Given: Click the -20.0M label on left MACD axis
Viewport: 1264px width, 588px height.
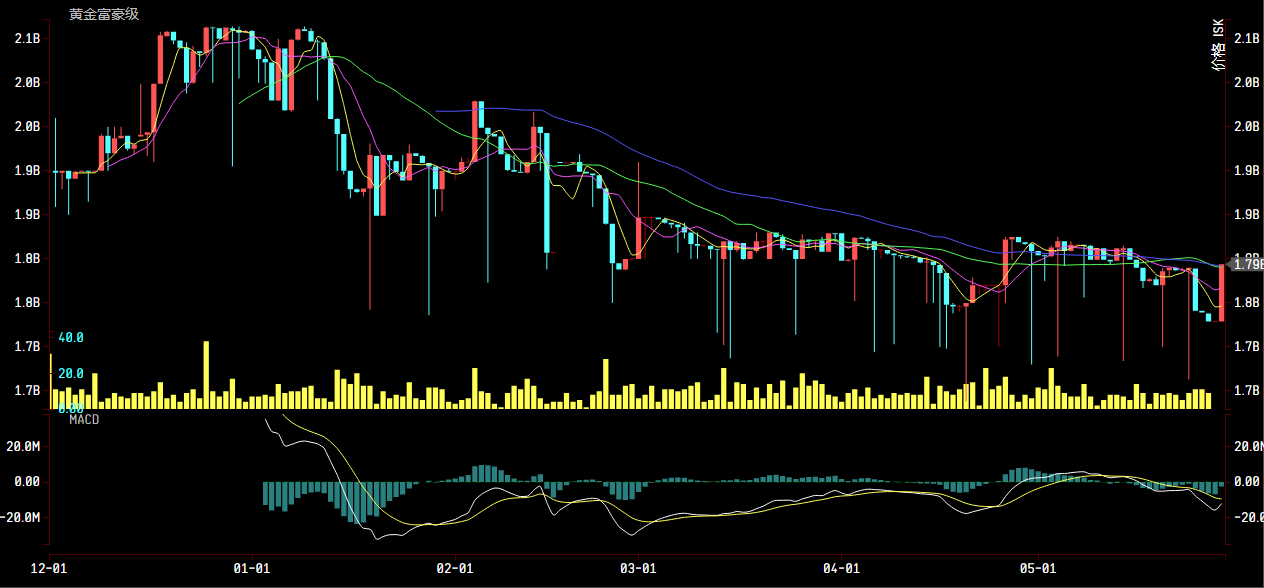Looking at the screenshot, I should click(x=24, y=518).
